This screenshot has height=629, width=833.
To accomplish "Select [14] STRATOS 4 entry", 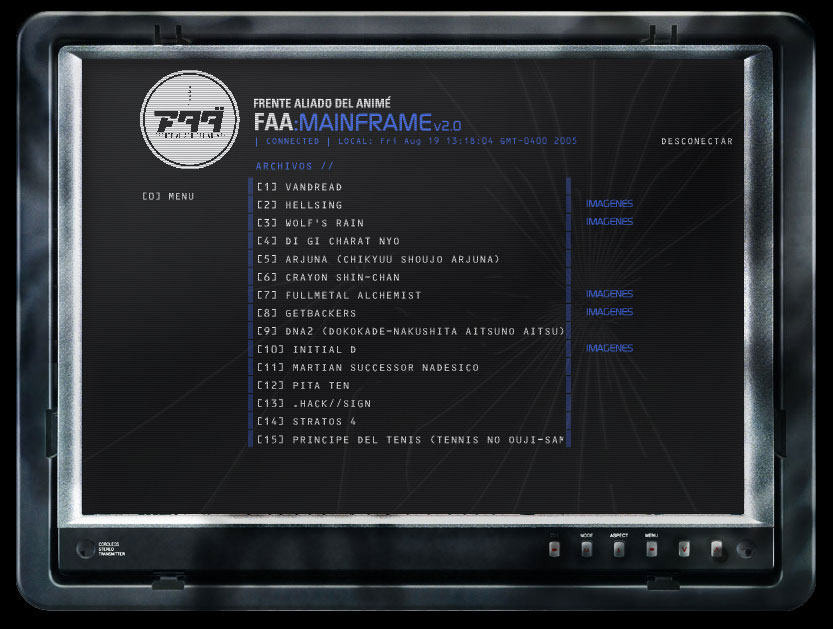I will click(x=307, y=422).
